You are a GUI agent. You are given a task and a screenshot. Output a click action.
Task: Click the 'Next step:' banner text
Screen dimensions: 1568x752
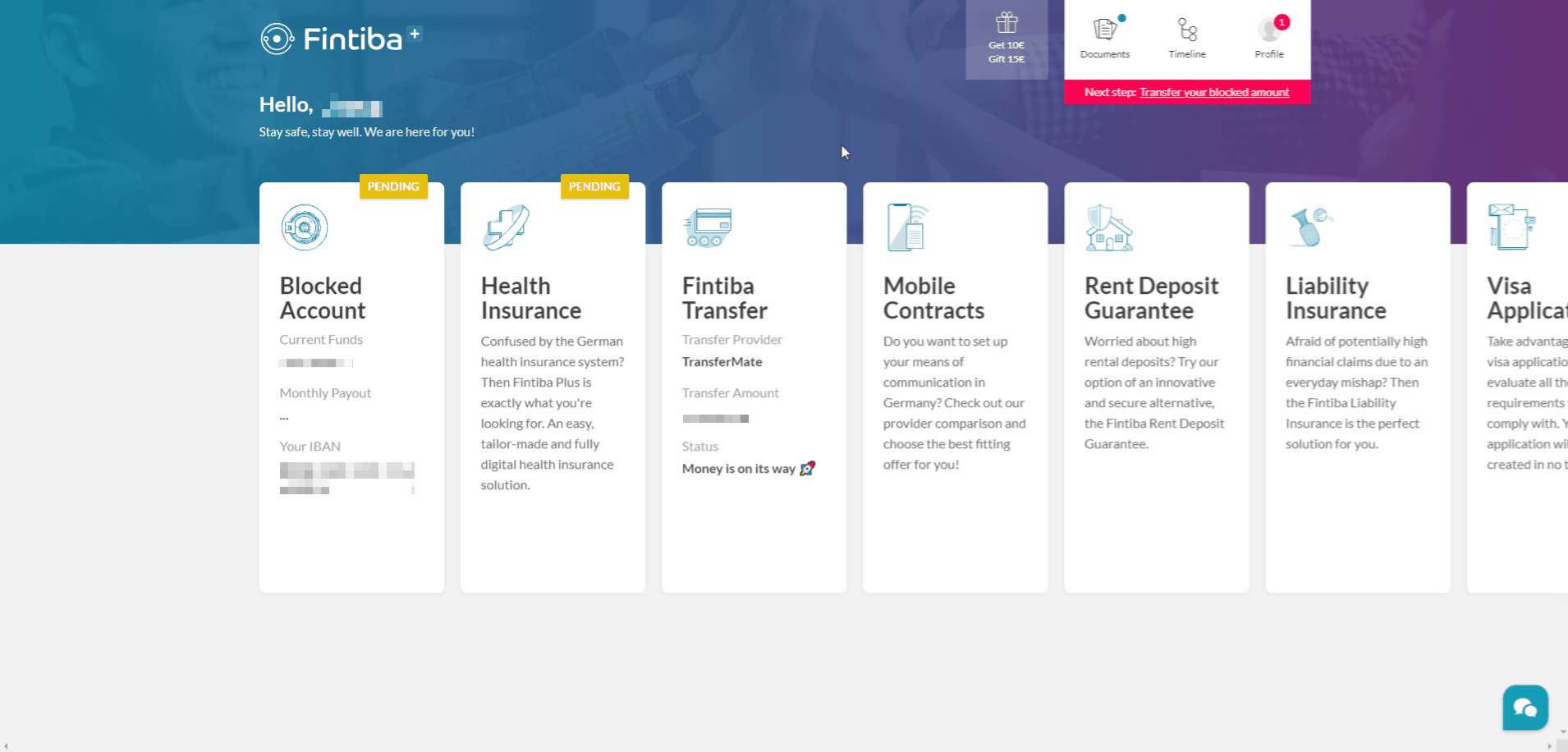click(1110, 92)
